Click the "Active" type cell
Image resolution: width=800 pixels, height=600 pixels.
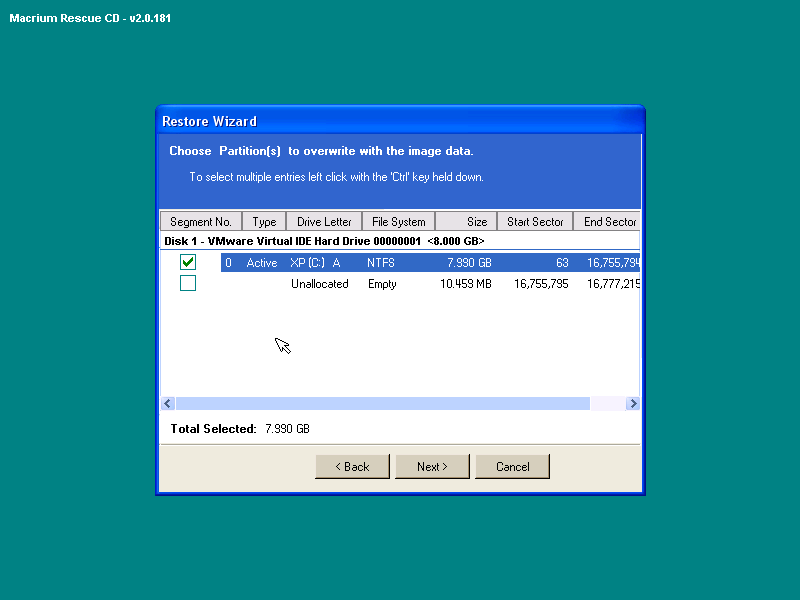tap(262, 263)
